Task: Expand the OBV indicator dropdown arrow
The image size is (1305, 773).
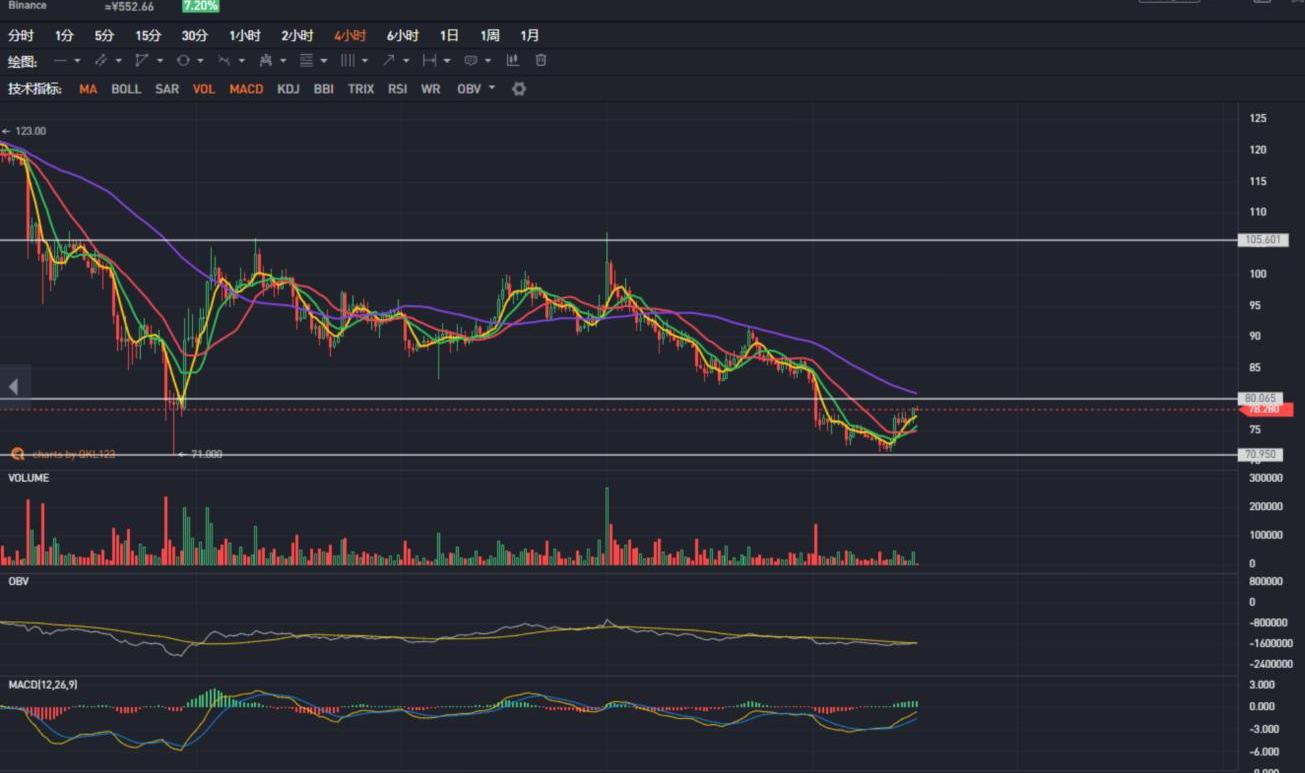Action: (492, 89)
